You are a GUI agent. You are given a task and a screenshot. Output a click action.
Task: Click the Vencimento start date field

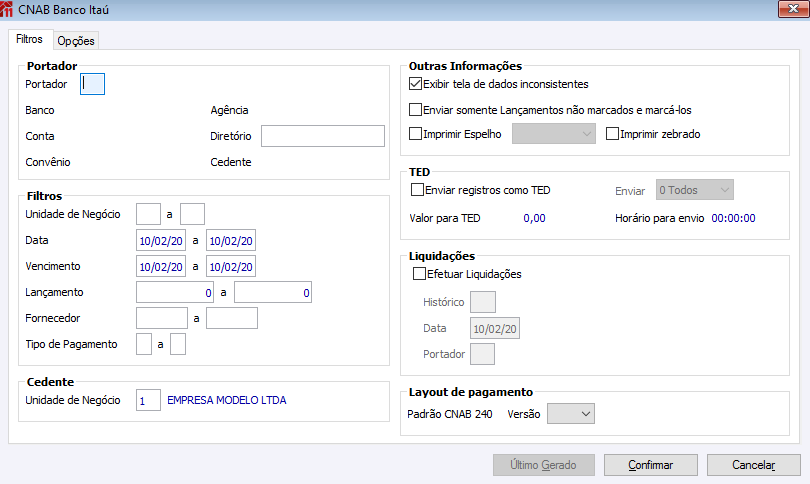coord(160,267)
